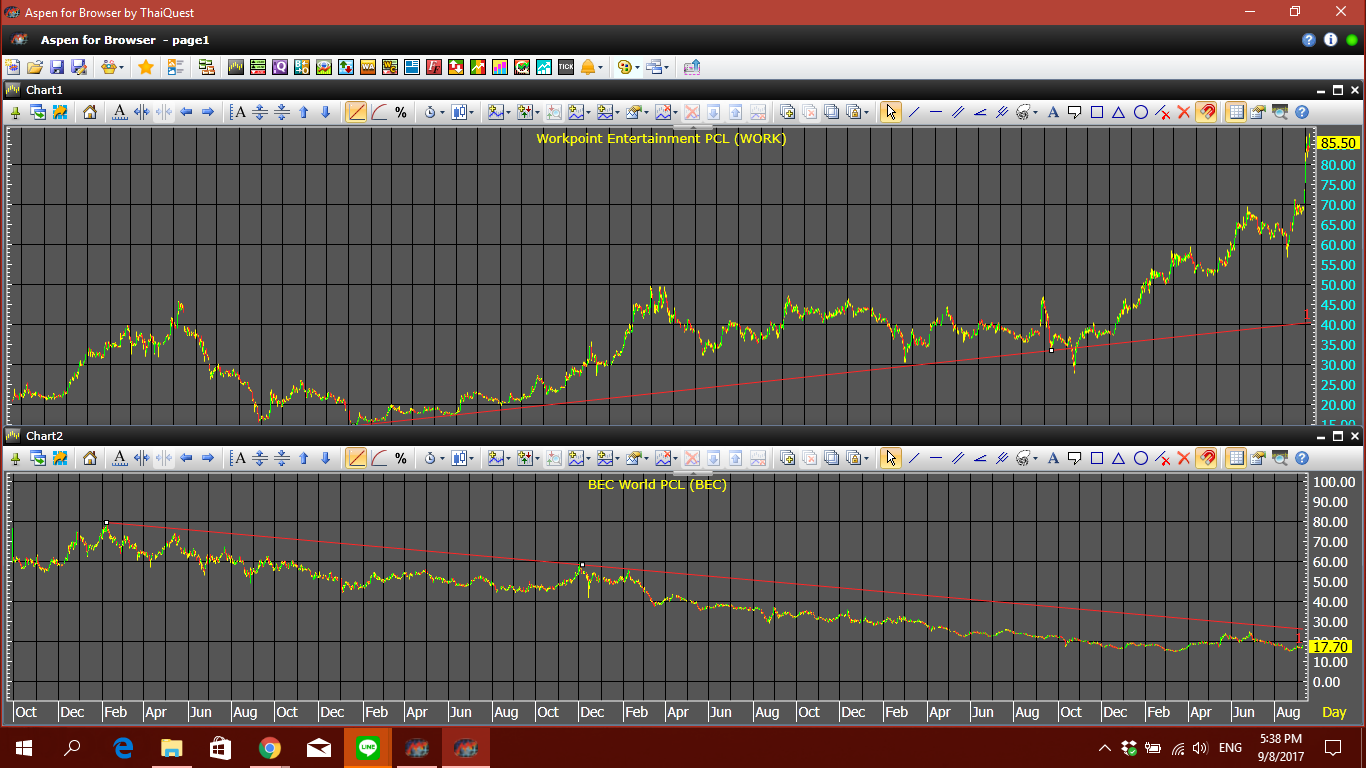
Task: Click the 85.50 price label
Action: 1338,143
